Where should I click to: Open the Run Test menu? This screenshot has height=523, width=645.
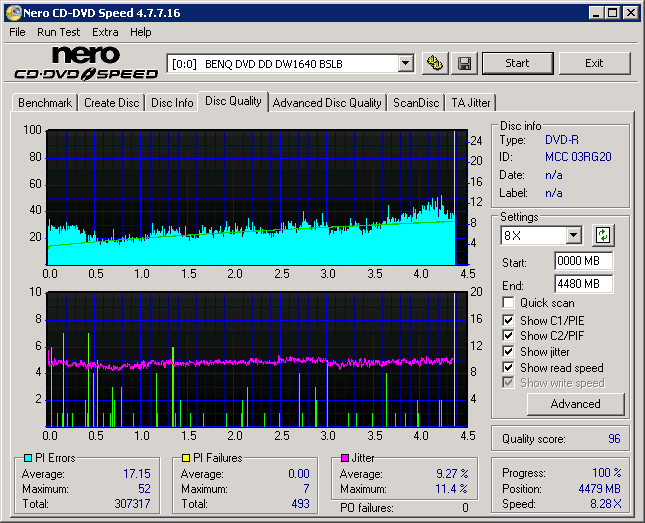coord(59,32)
